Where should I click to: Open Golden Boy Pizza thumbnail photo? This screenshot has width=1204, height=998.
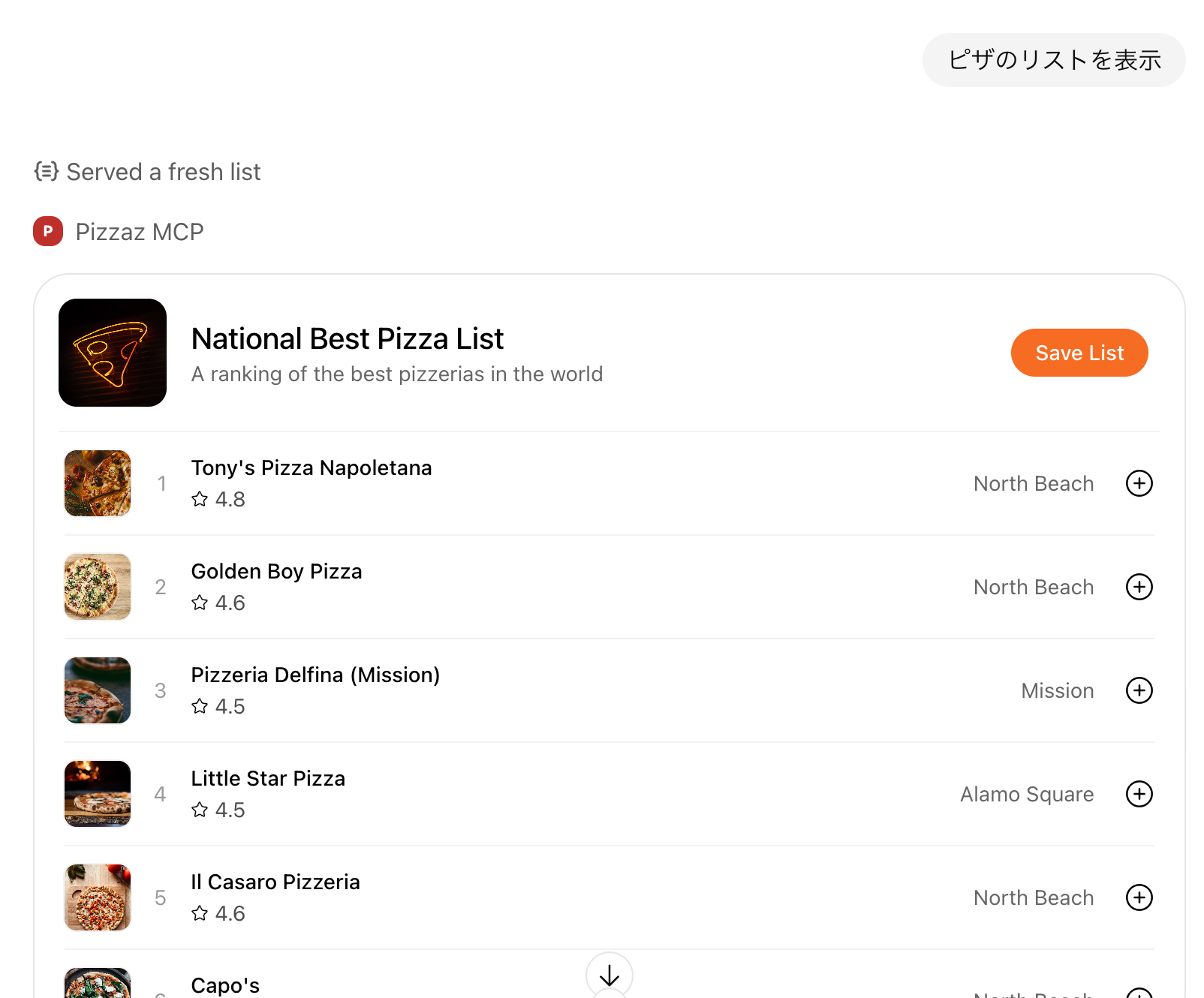pos(98,587)
